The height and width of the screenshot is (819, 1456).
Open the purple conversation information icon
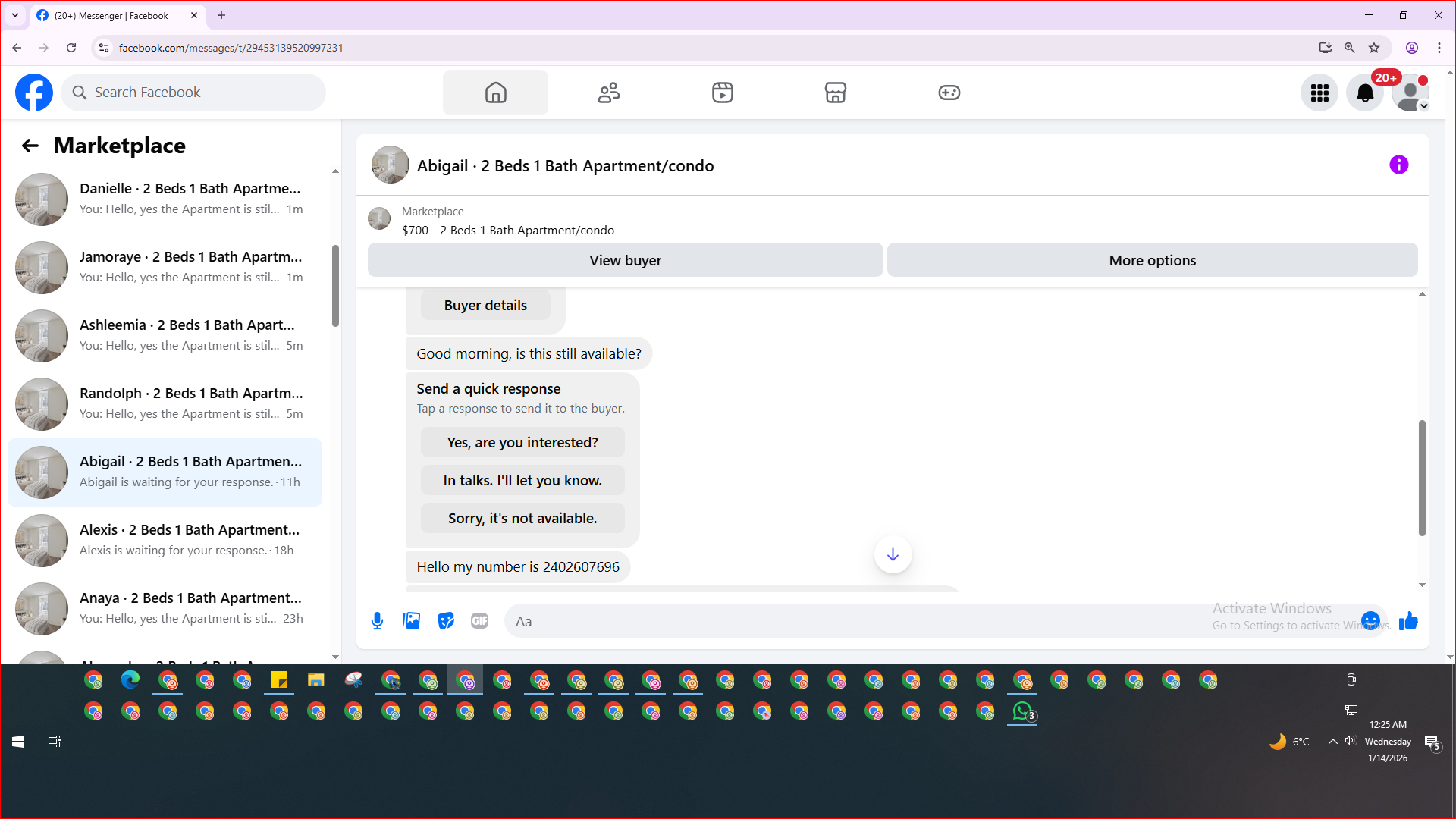point(1398,165)
